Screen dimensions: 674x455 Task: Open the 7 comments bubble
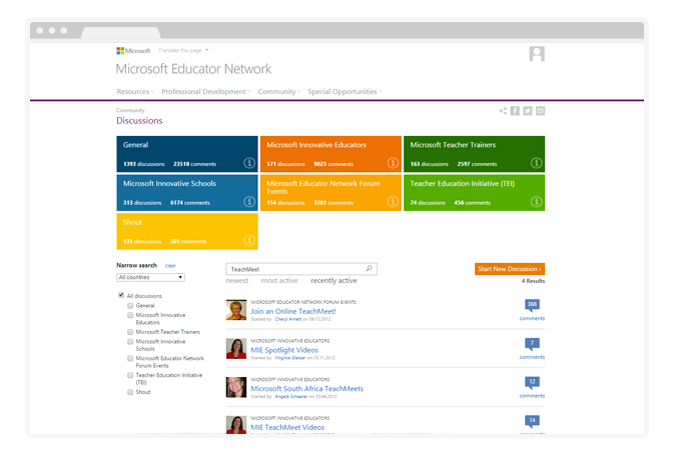tap(532, 344)
